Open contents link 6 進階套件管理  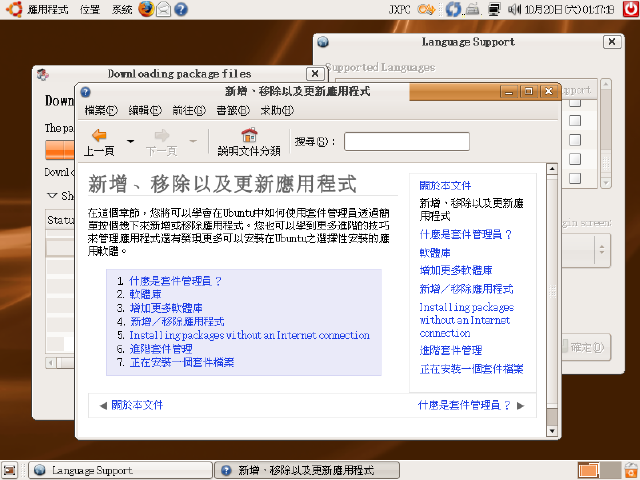point(161,349)
